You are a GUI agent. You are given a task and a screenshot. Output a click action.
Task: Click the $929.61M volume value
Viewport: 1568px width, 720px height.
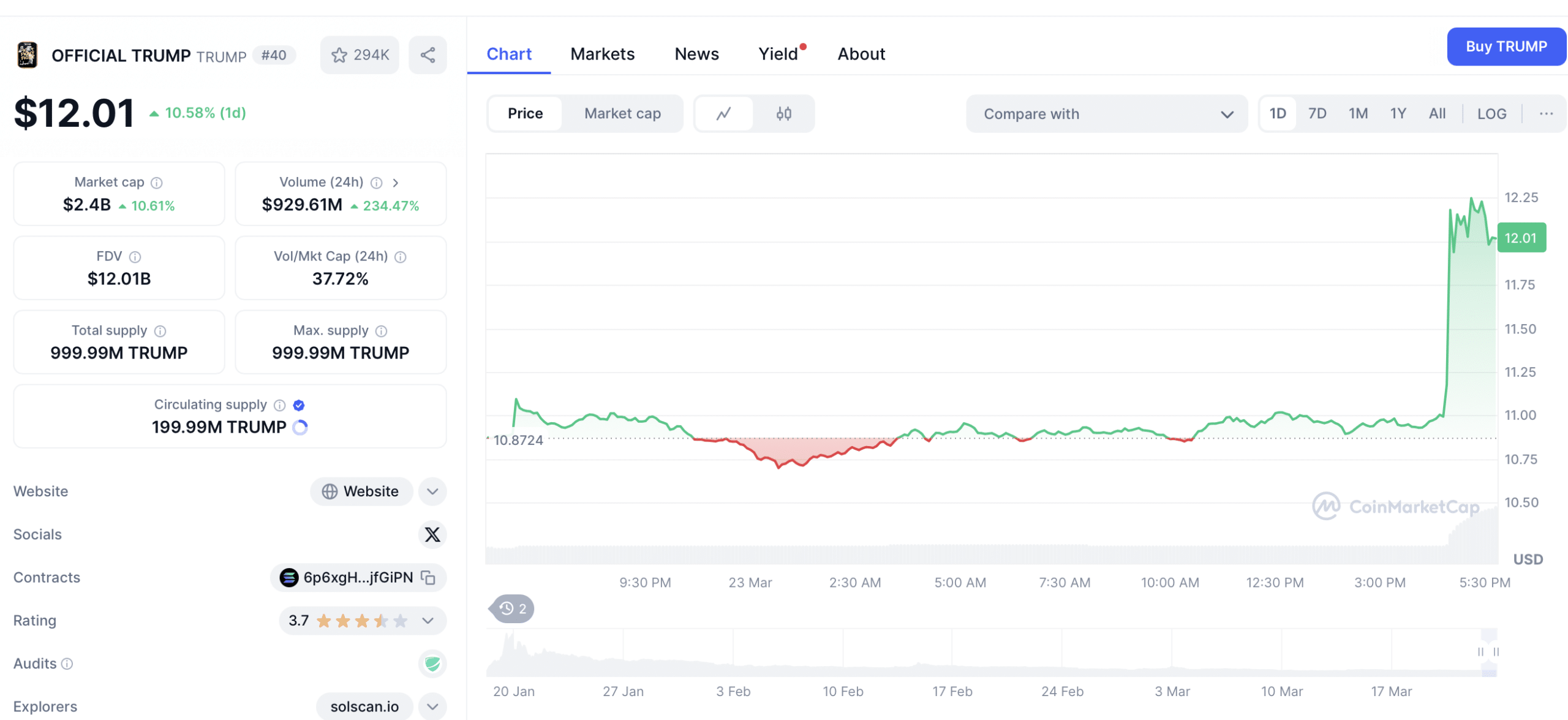tap(302, 205)
